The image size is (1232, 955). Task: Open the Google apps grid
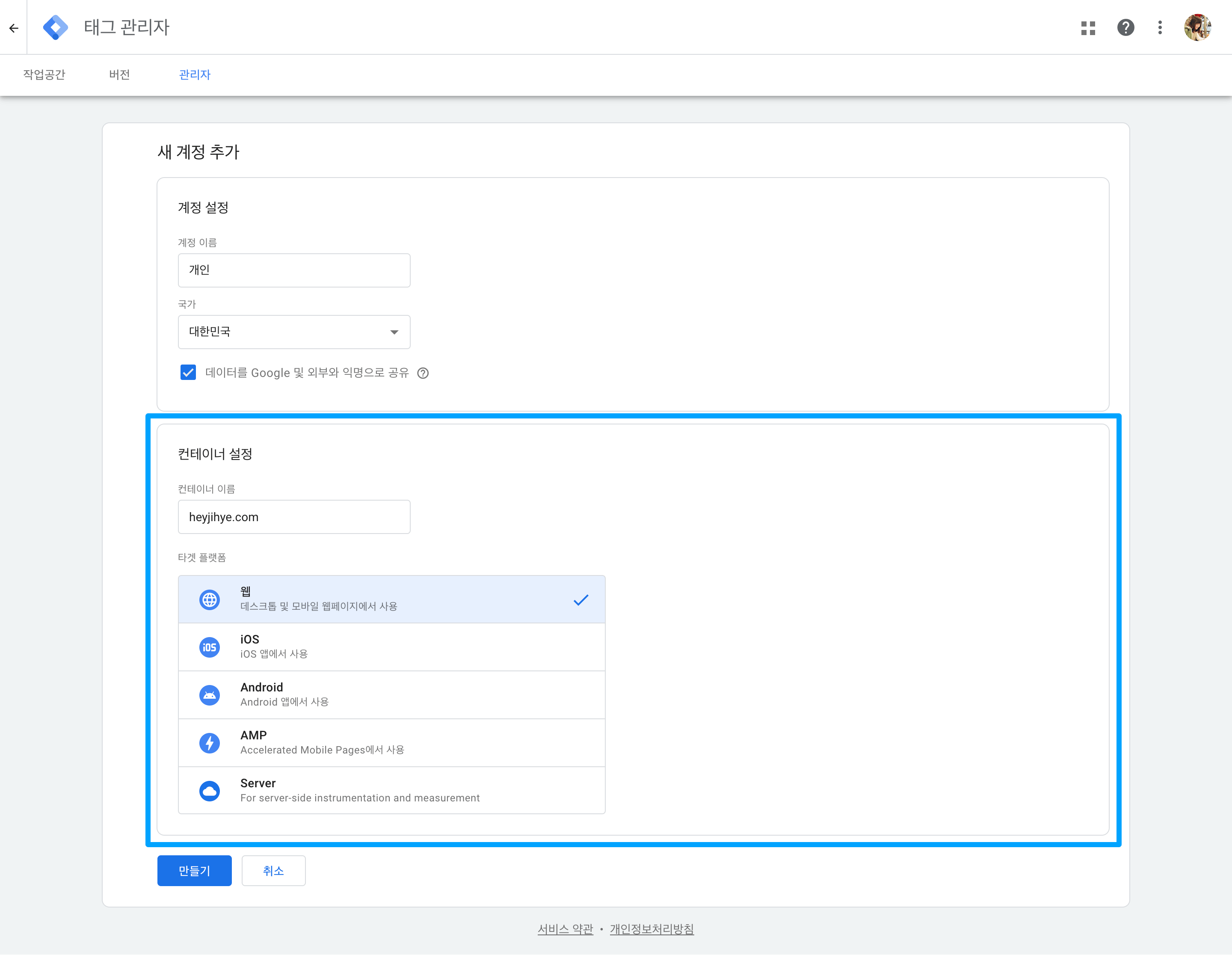(1087, 28)
